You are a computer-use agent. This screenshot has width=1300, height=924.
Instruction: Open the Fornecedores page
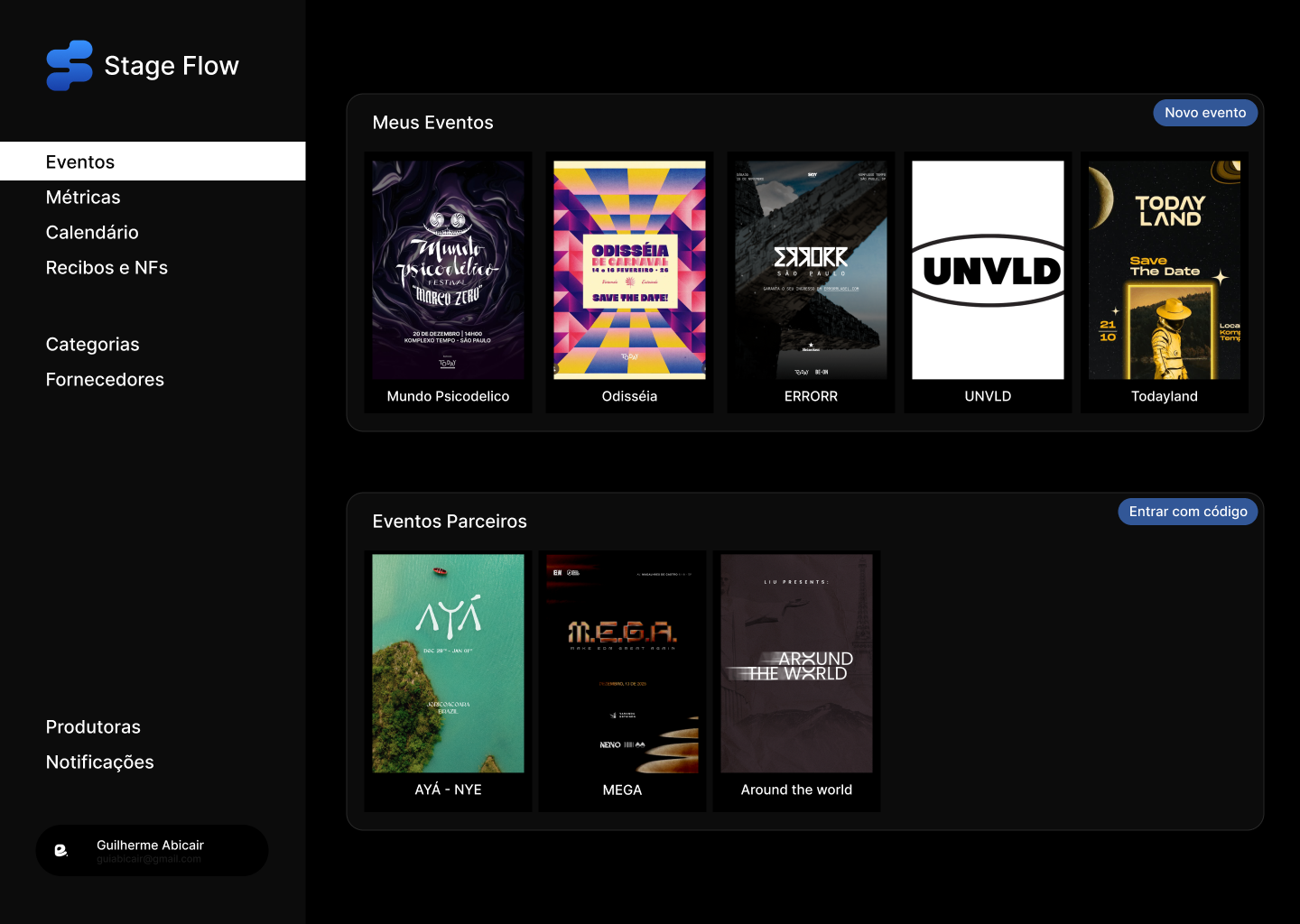coord(105,380)
